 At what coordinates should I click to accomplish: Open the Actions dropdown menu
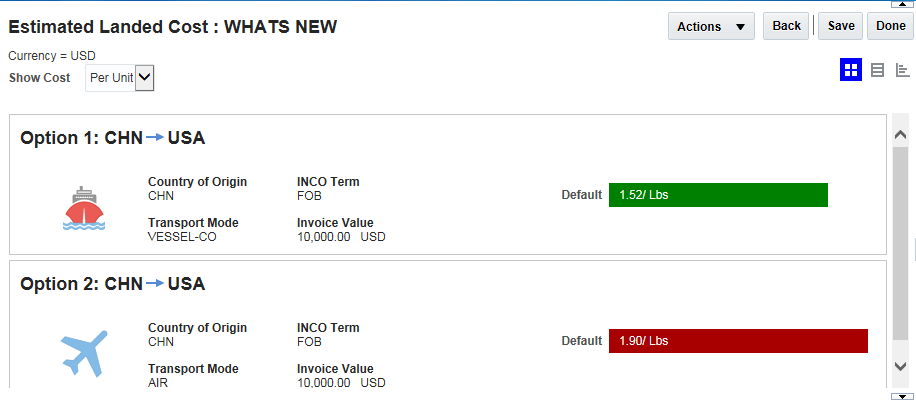click(x=711, y=27)
